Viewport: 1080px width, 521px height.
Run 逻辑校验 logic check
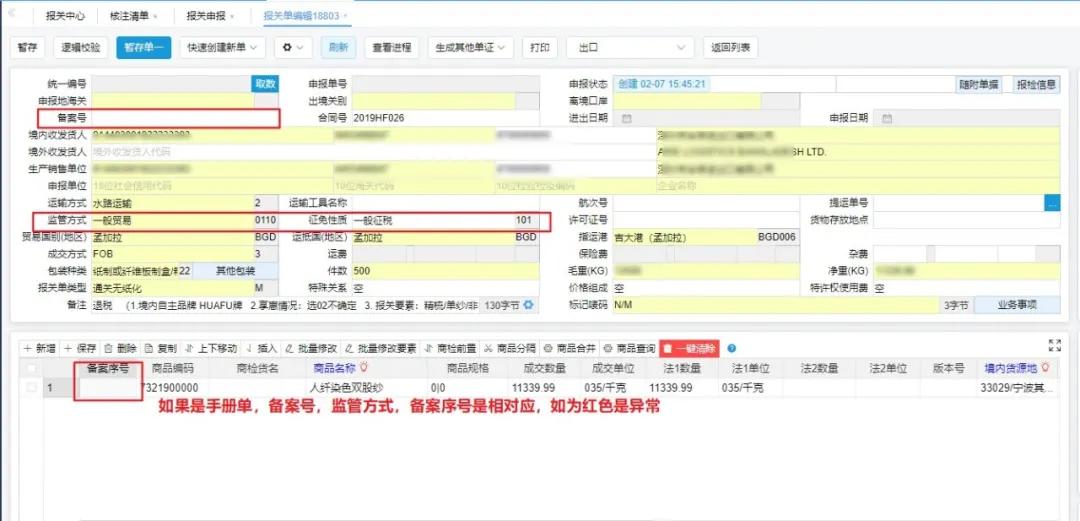[x=81, y=48]
